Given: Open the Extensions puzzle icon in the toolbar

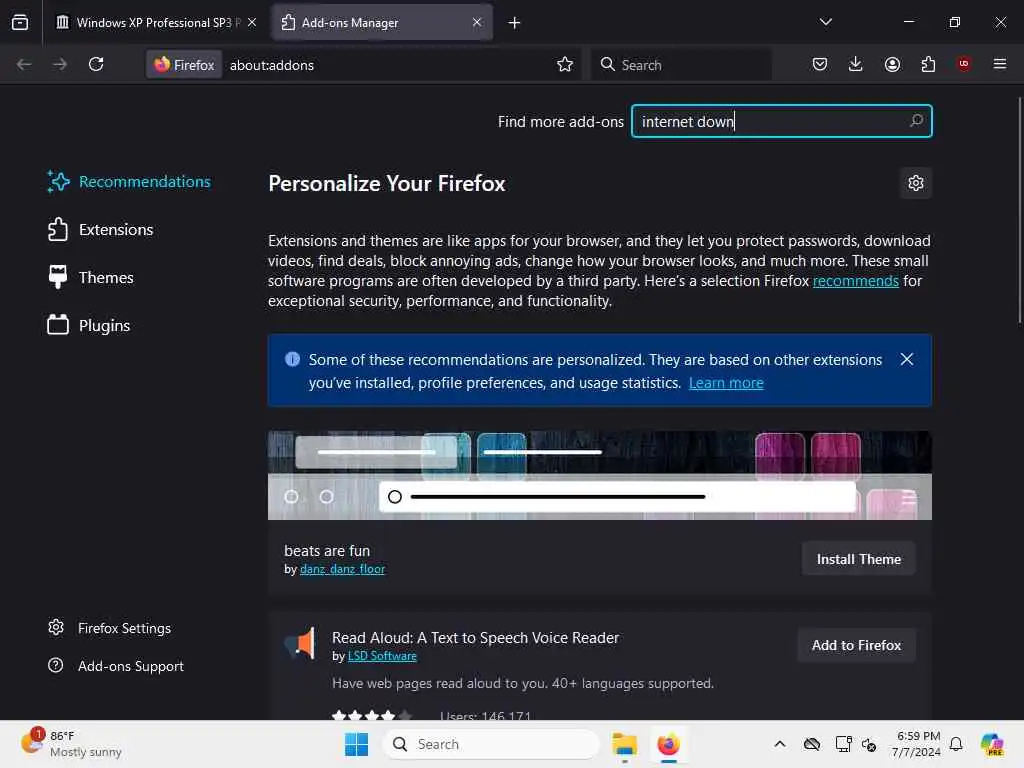Looking at the screenshot, I should point(928,64).
